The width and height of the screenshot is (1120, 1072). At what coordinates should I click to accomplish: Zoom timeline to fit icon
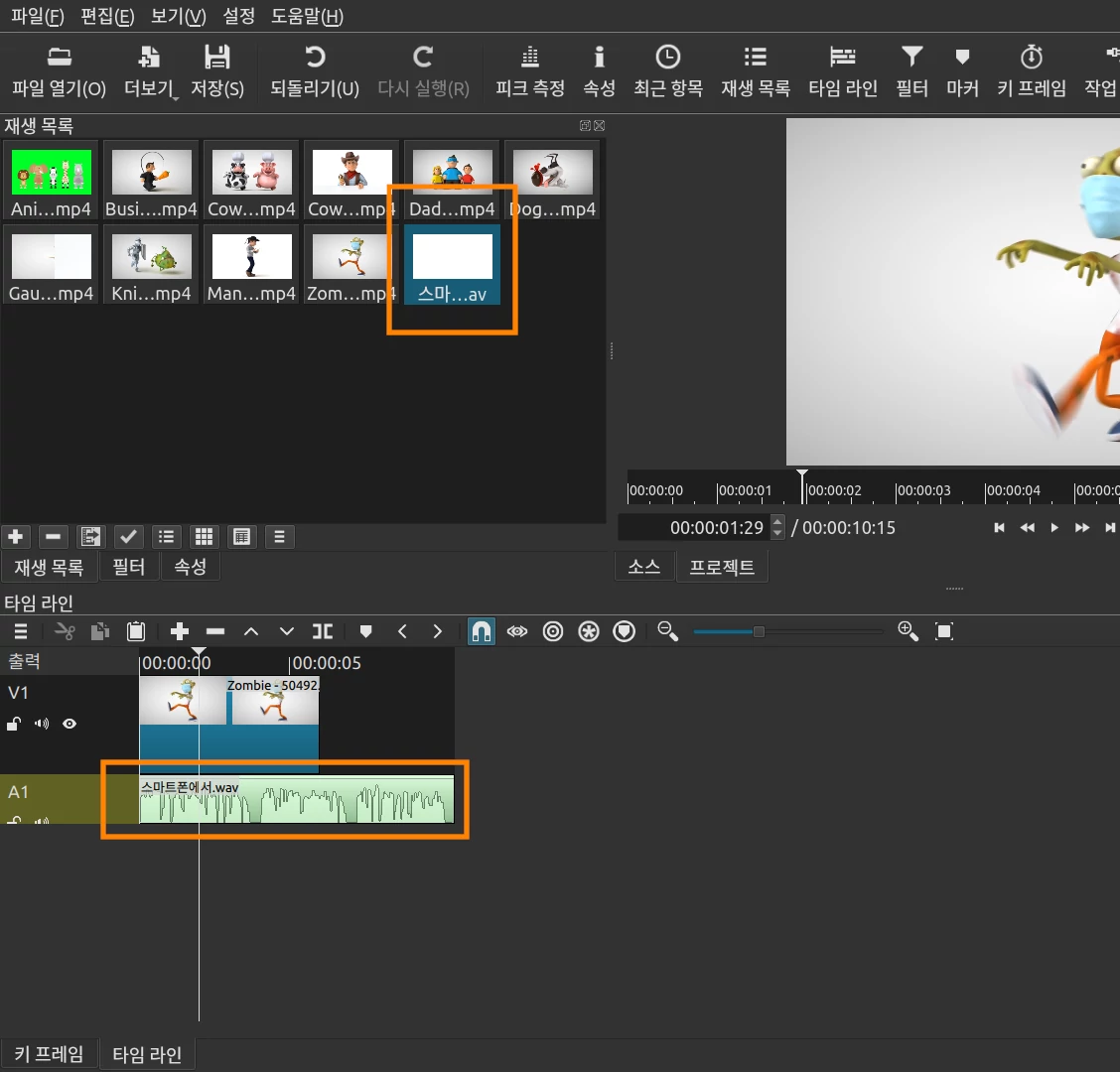[x=944, y=631]
